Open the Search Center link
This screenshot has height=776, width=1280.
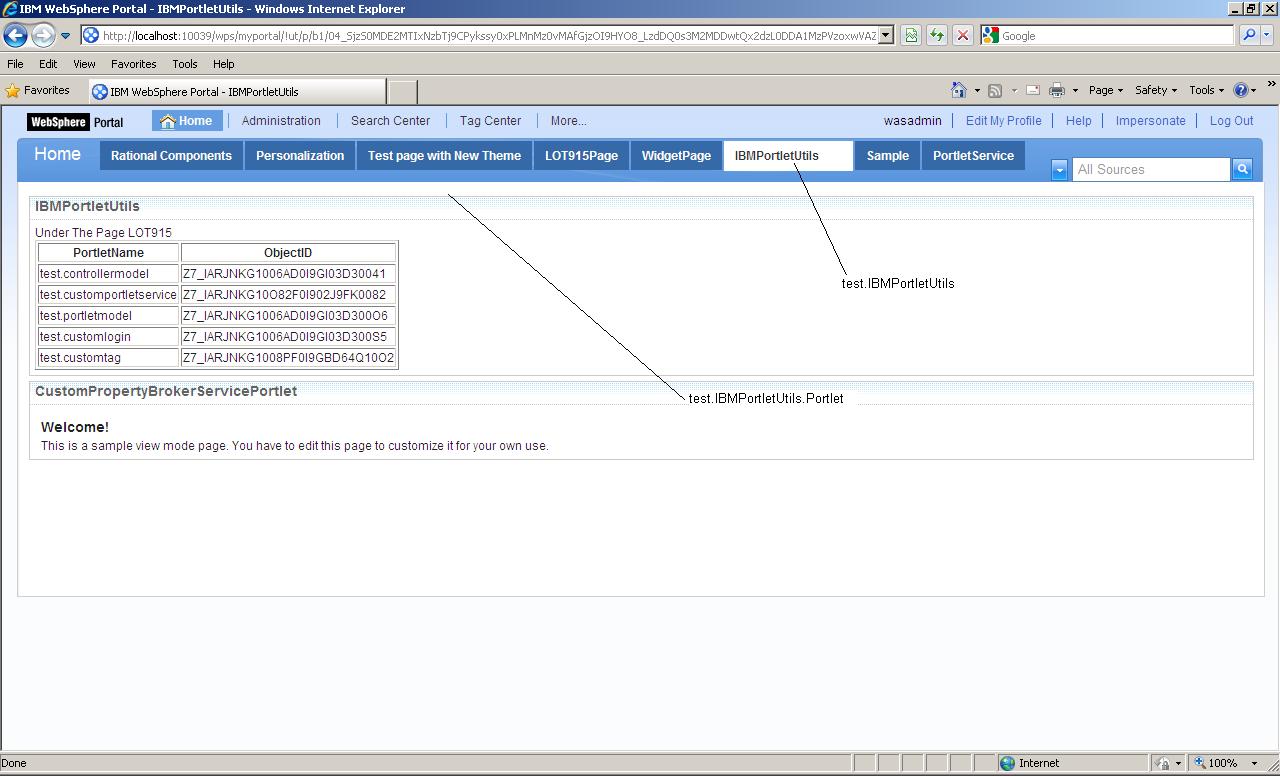coord(390,121)
